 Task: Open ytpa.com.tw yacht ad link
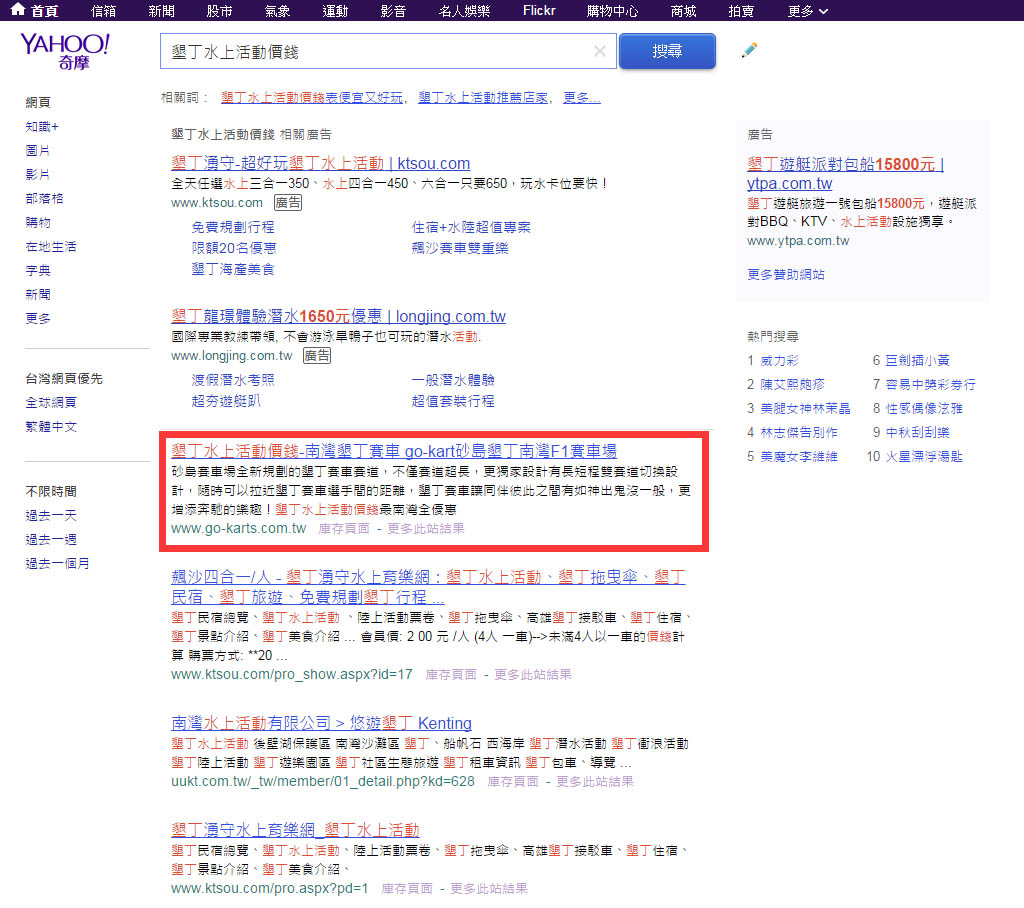point(845,174)
